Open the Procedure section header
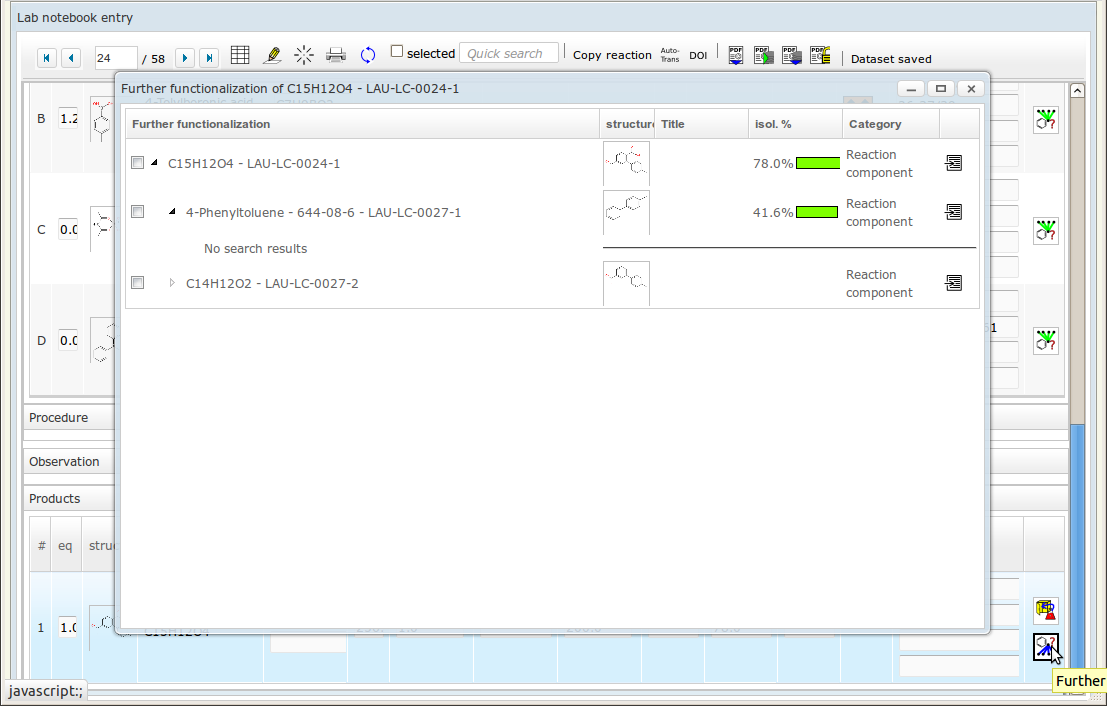The width and height of the screenshot is (1107, 706). tap(58, 418)
